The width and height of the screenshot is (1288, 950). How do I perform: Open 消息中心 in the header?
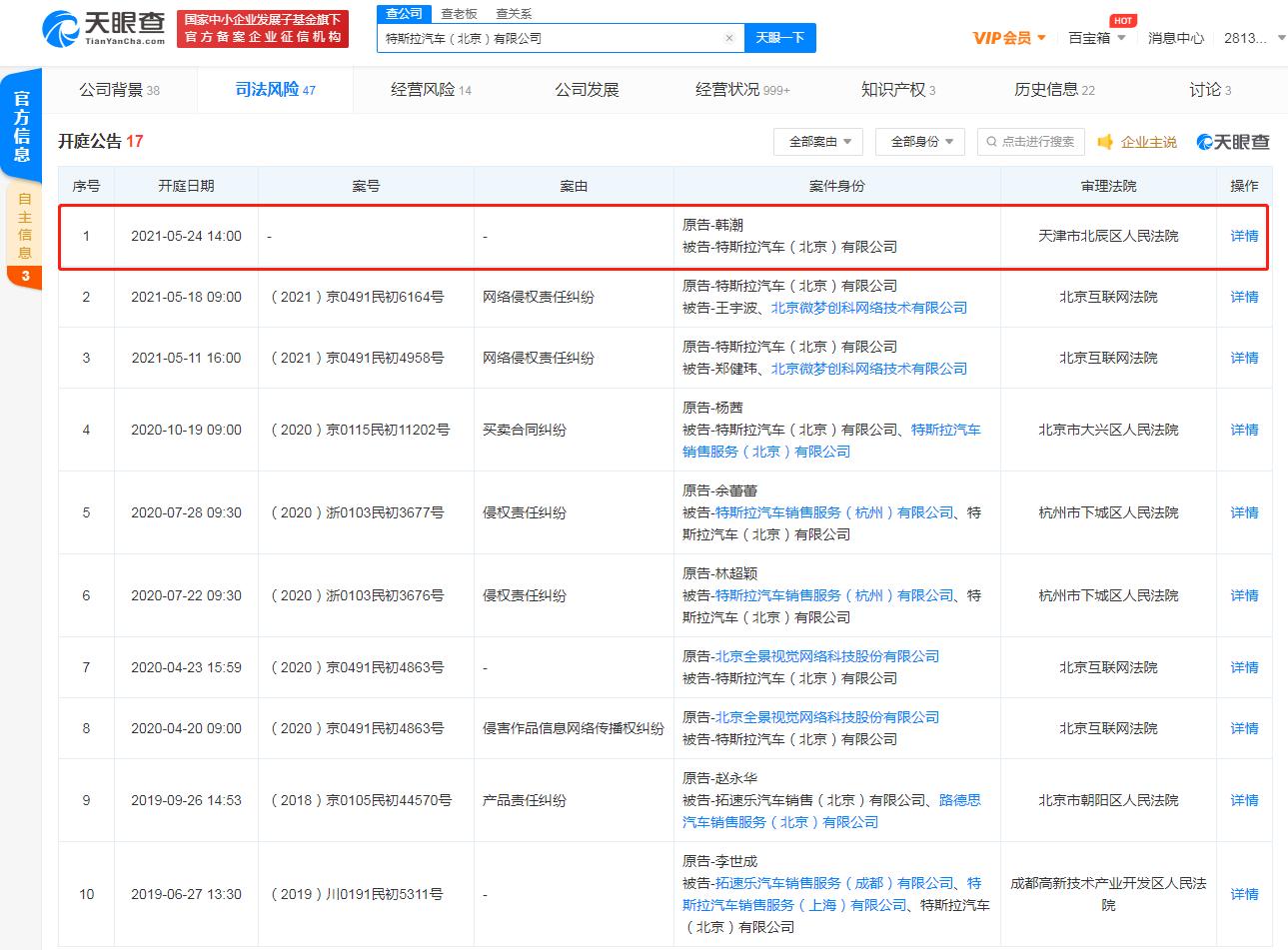click(1176, 38)
